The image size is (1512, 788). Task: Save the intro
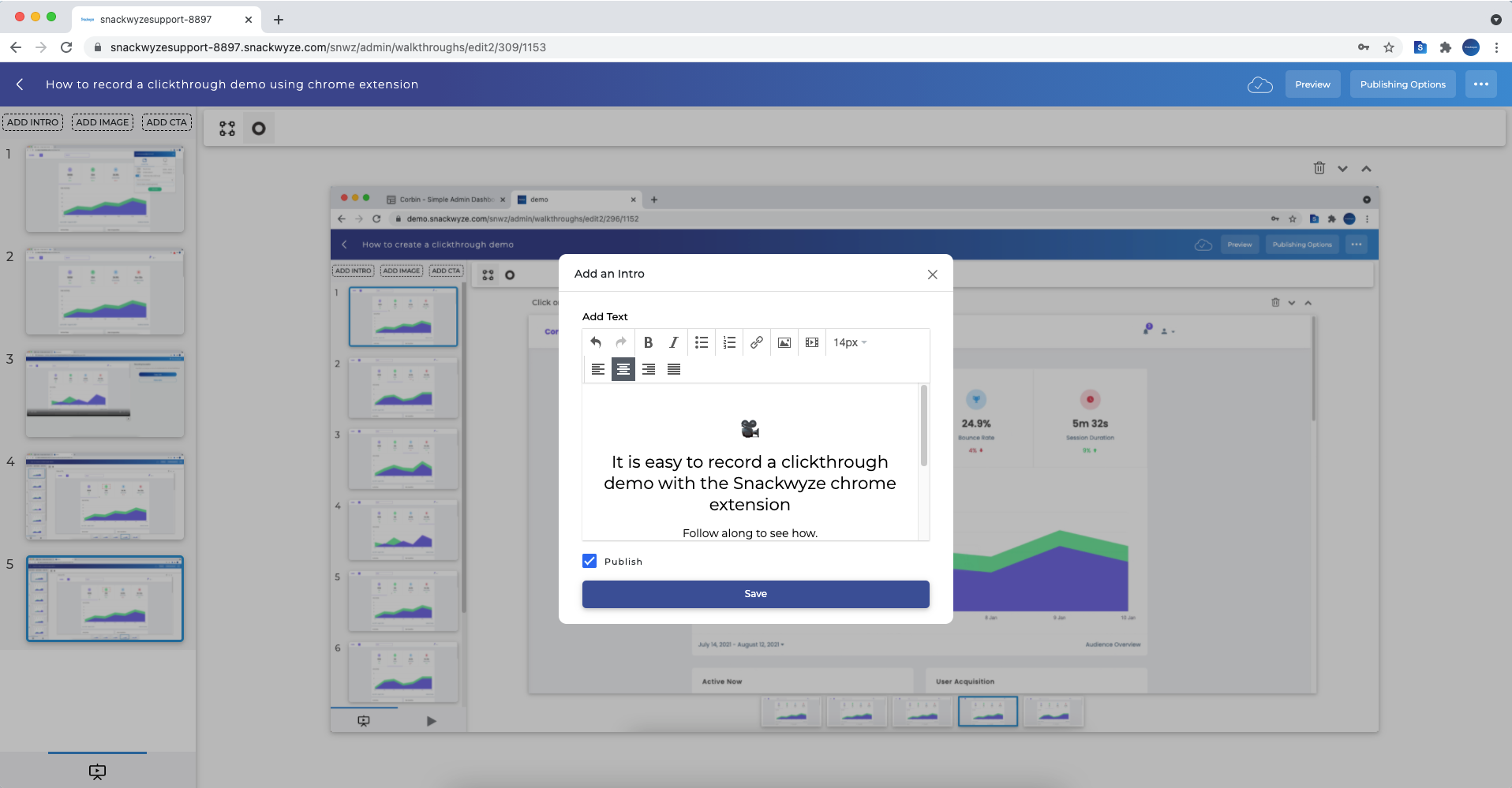(x=756, y=594)
